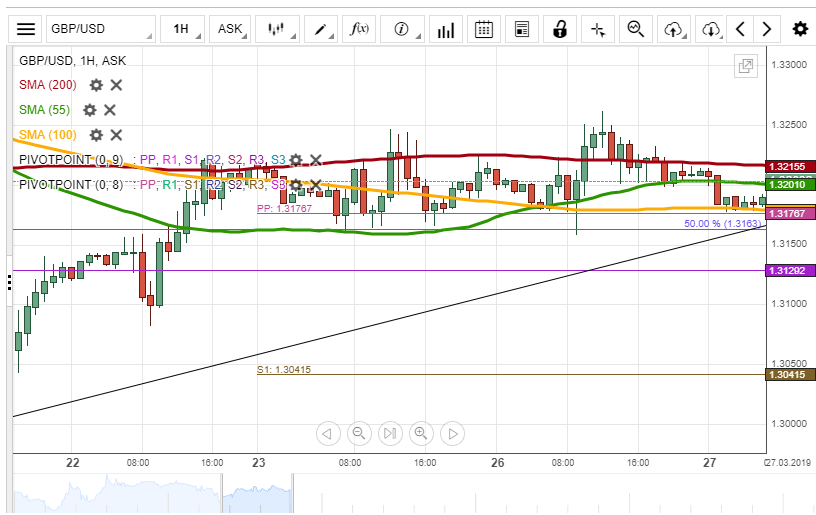816x515 pixels.
Task: Zoom out the chart using minus magnifier
Action: pos(358,433)
